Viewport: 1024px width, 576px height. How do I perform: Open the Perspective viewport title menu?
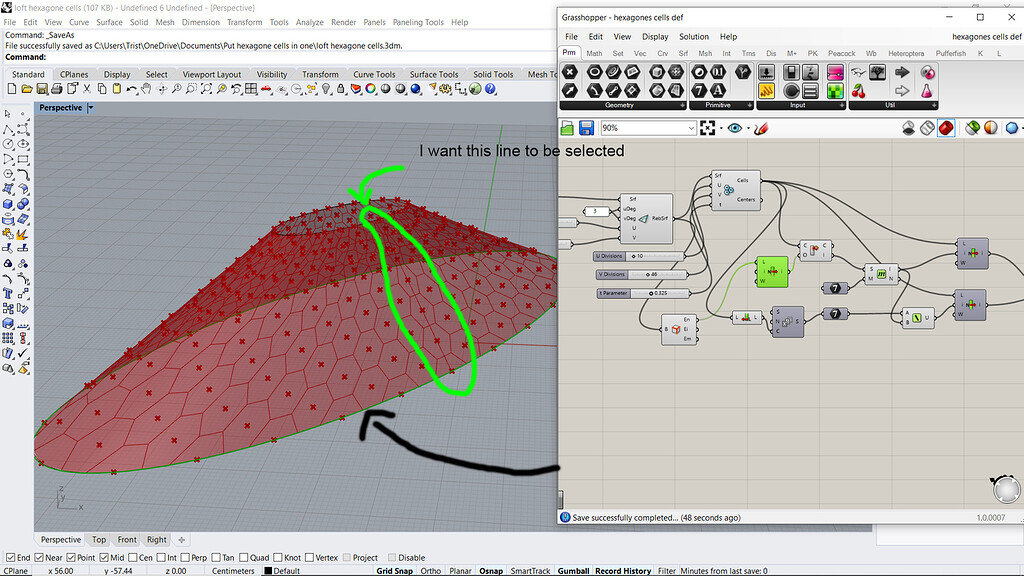tap(63, 107)
